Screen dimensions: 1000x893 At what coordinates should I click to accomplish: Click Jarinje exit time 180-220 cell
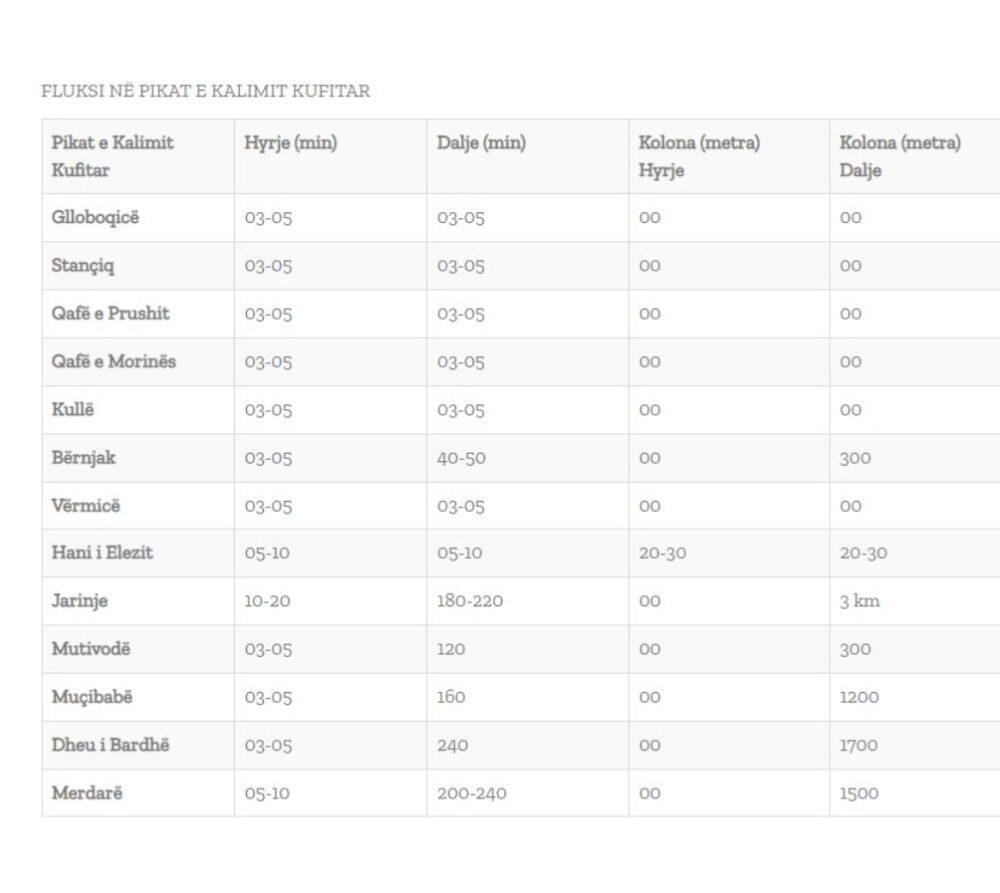point(470,601)
